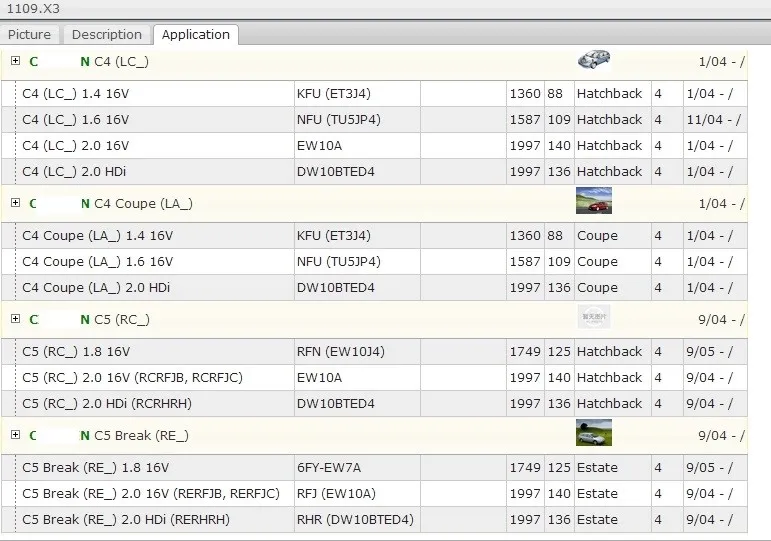Click the 1360 displacement in C4 (LC_) row

click(x=525, y=94)
